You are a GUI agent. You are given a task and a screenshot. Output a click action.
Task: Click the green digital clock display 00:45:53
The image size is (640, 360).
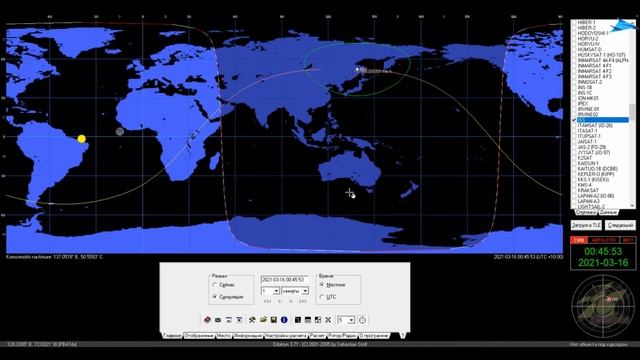pos(603,251)
